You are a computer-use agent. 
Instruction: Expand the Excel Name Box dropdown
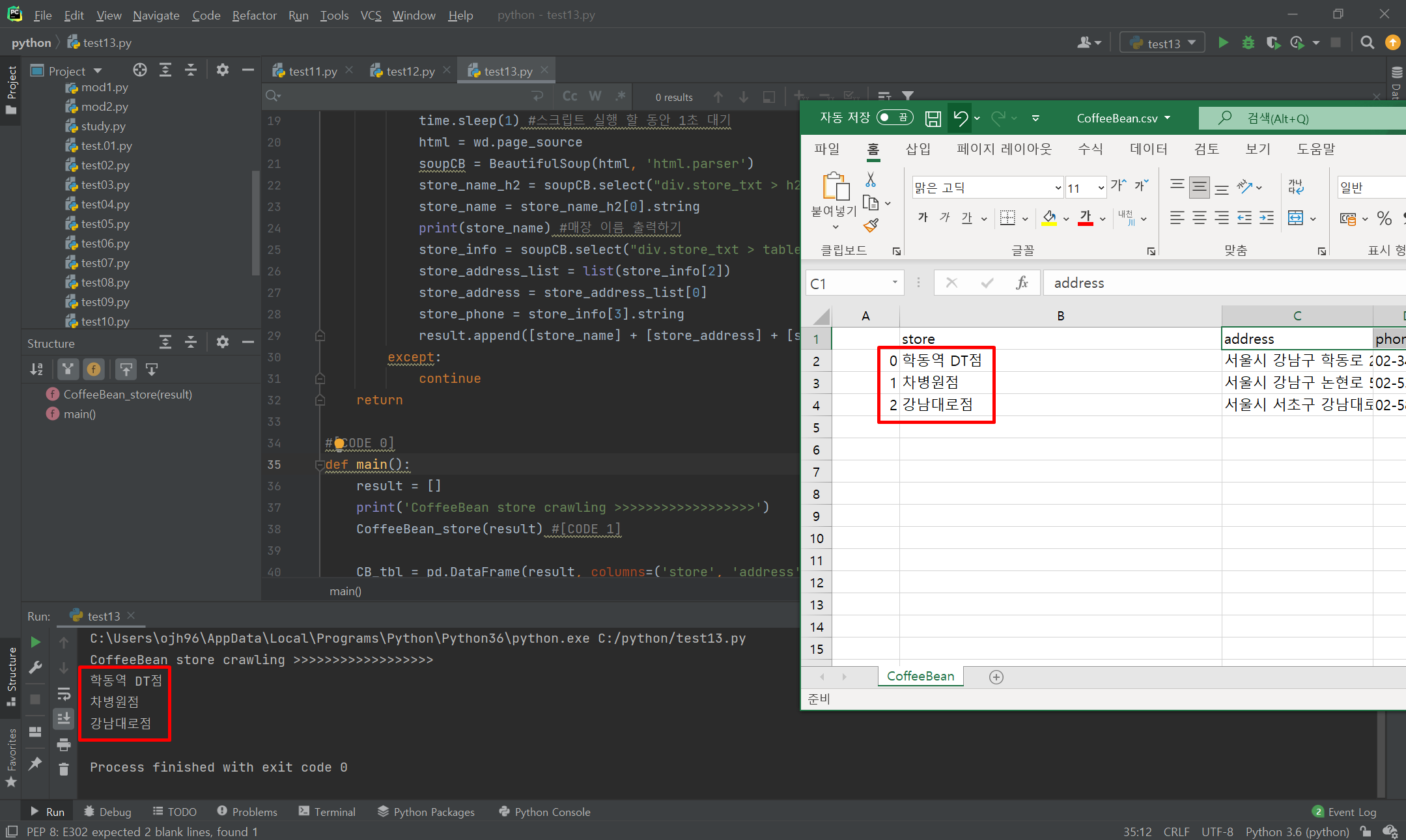pos(895,283)
